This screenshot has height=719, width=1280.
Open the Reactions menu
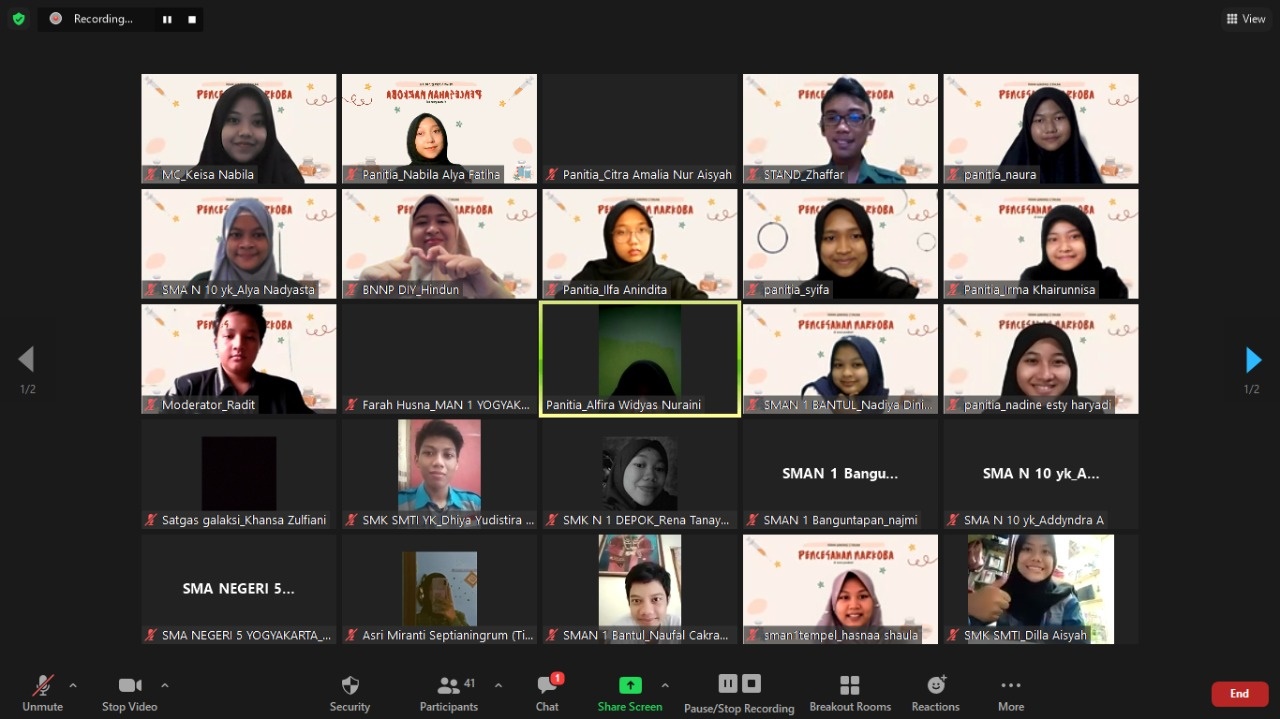935,693
